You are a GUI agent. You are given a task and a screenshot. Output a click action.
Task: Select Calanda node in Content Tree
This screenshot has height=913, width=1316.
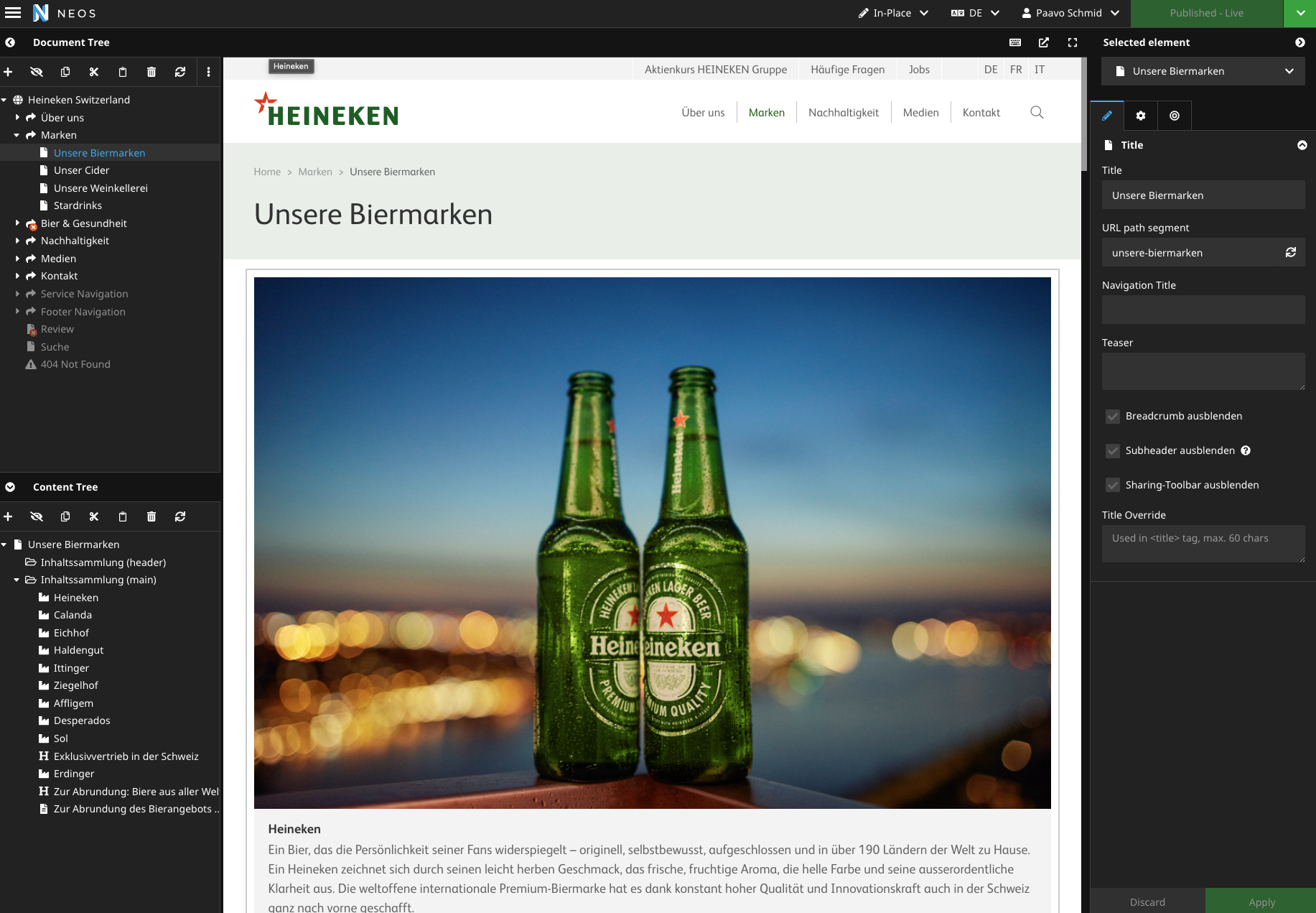coord(73,615)
